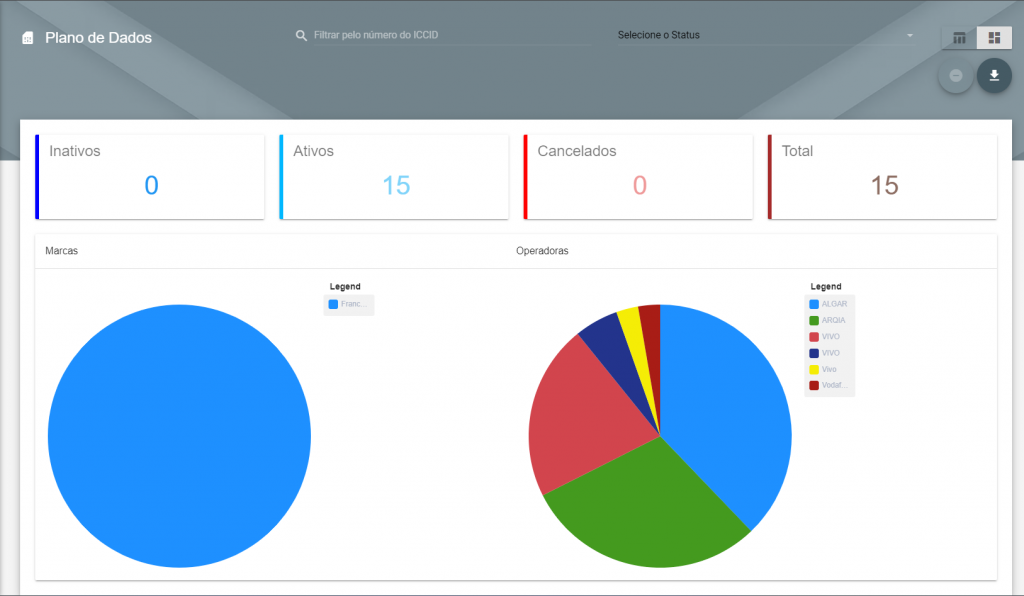Click the search magnifier icon
This screenshot has width=1024, height=596.
pos(301,35)
